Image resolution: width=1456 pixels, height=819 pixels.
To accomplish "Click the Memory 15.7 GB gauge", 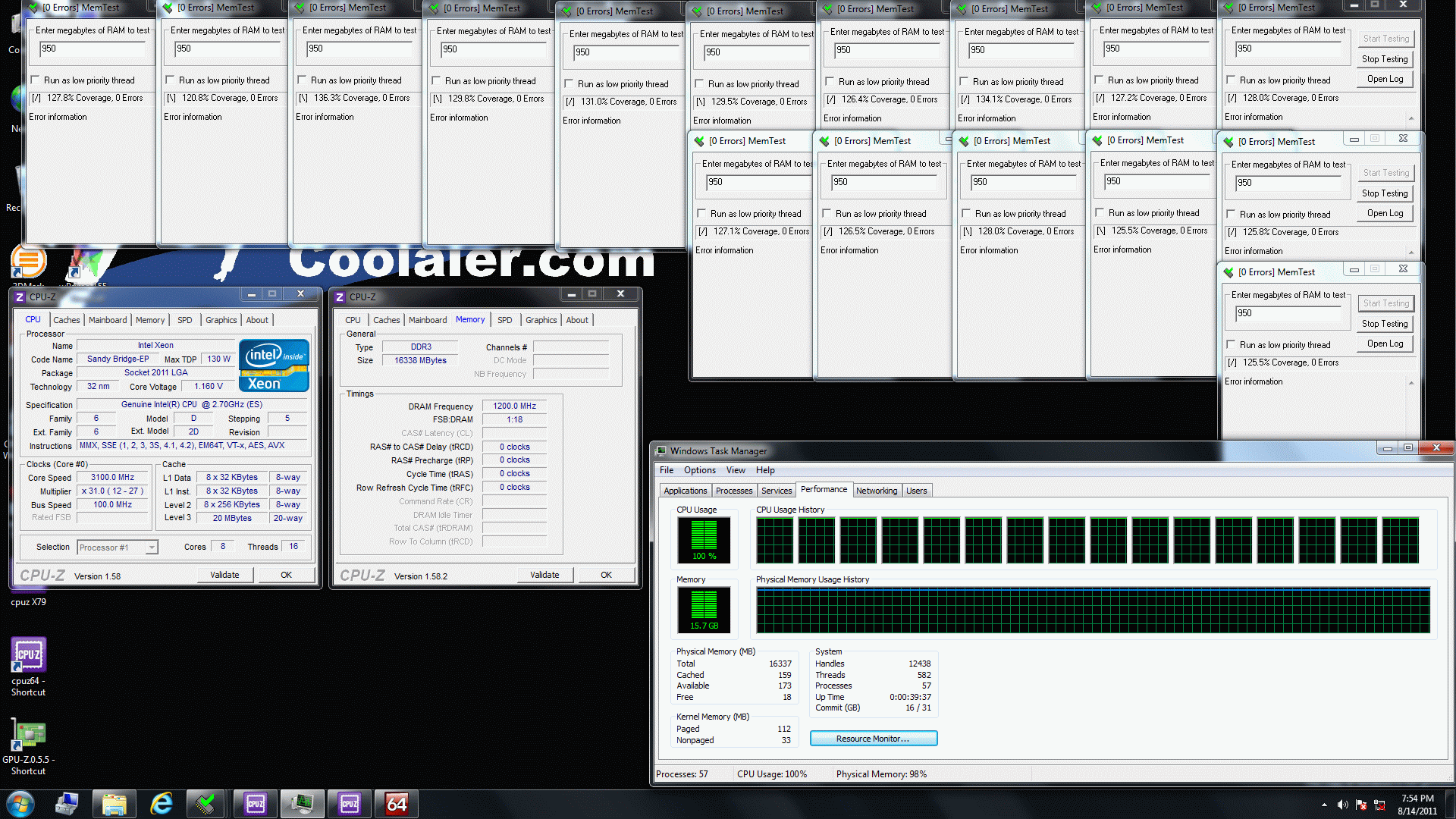I will tap(703, 610).
